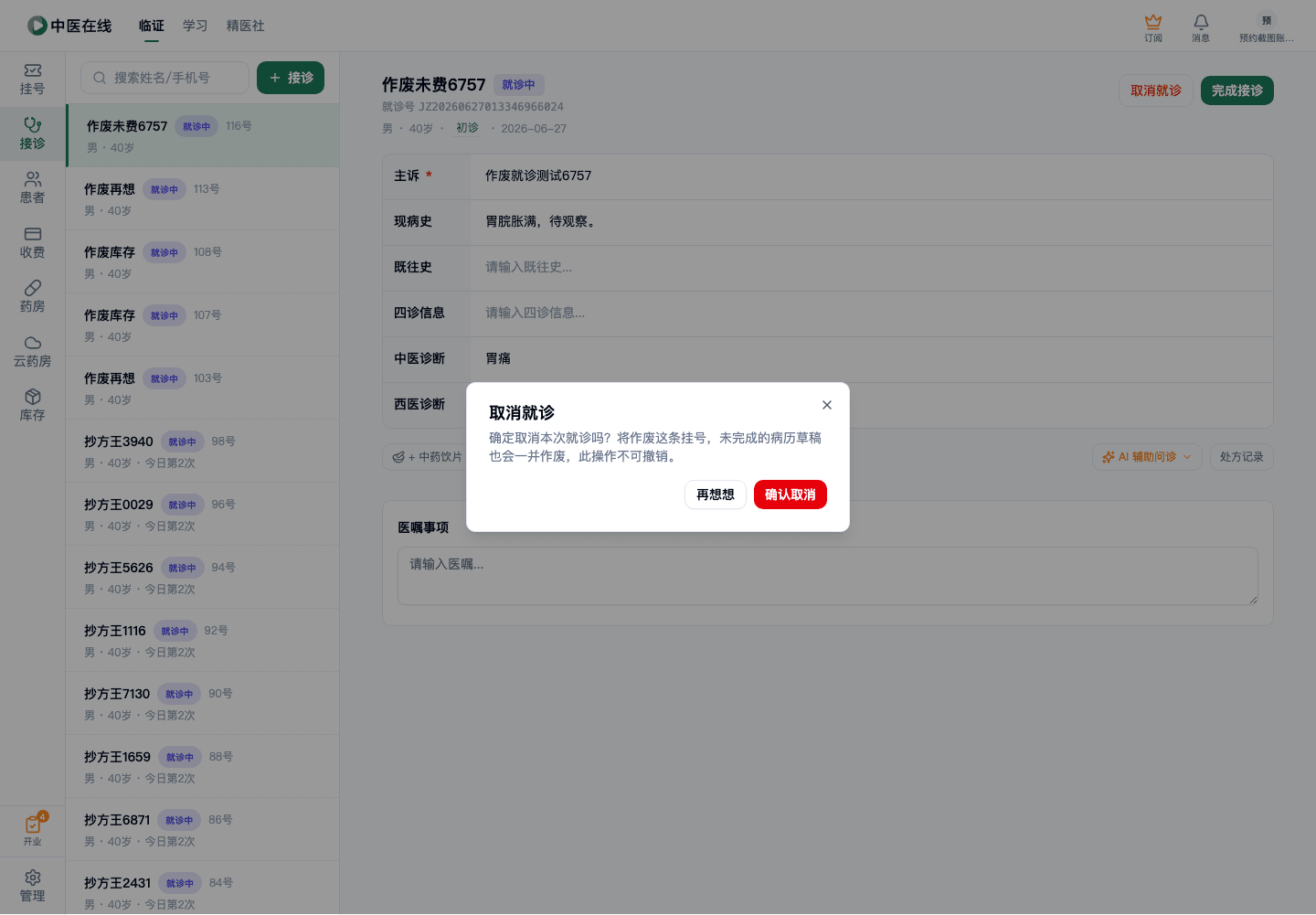Image resolution: width=1316 pixels, height=915 pixels.
Task: Click the 初诊 tag
Action: click(467, 128)
